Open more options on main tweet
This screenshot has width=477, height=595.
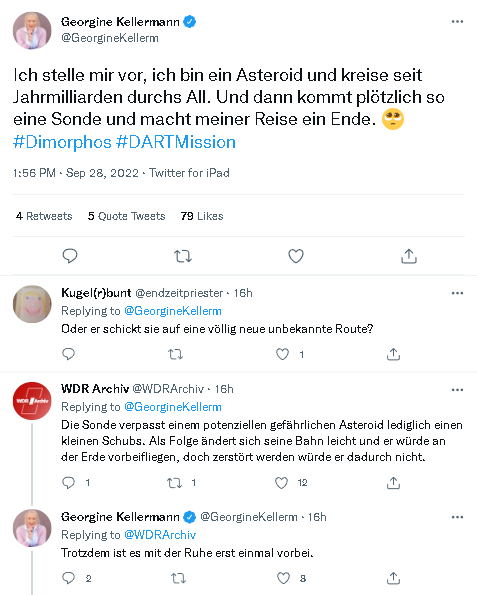pos(457,22)
